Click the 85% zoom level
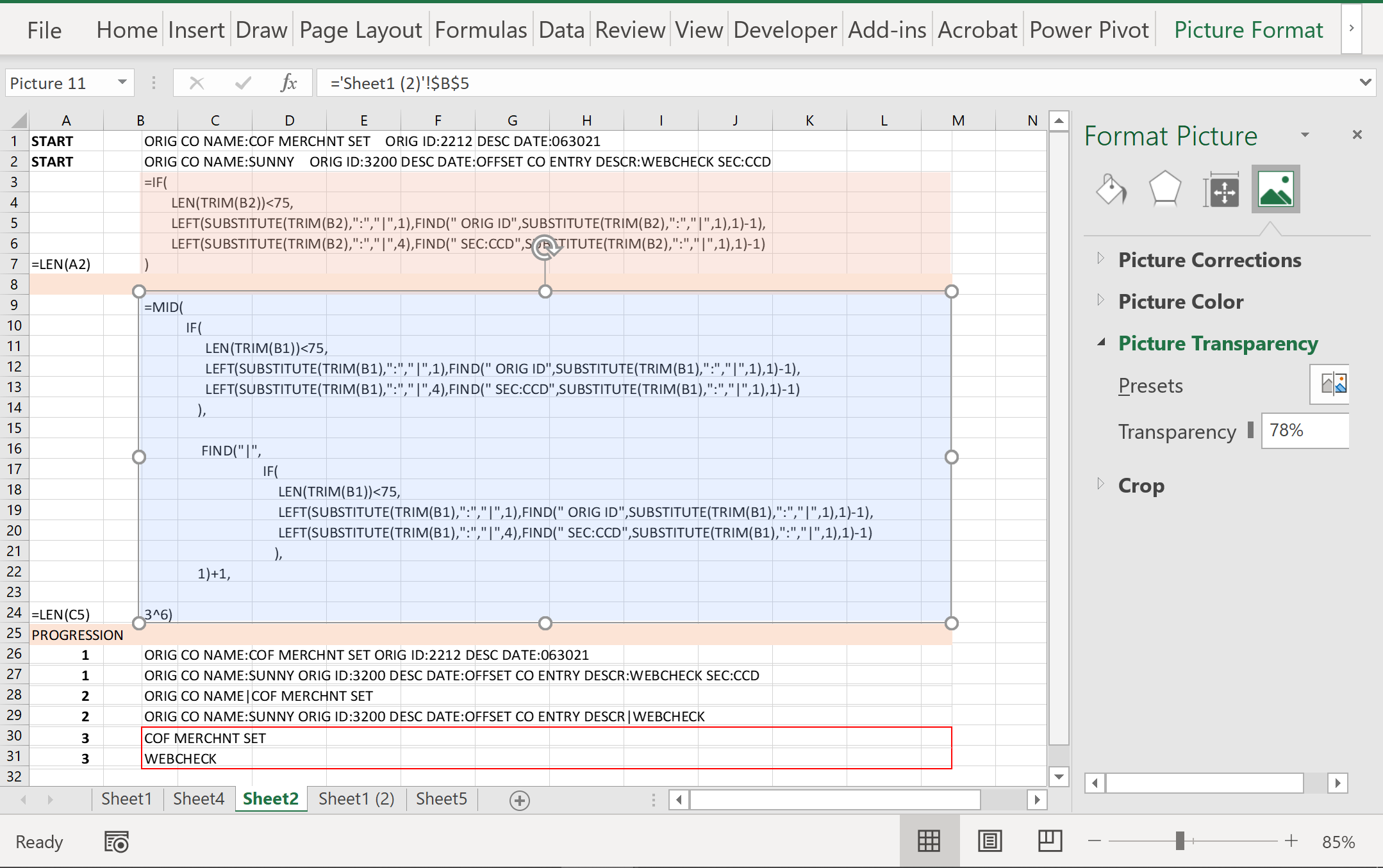1383x868 pixels. click(1339, 842)
